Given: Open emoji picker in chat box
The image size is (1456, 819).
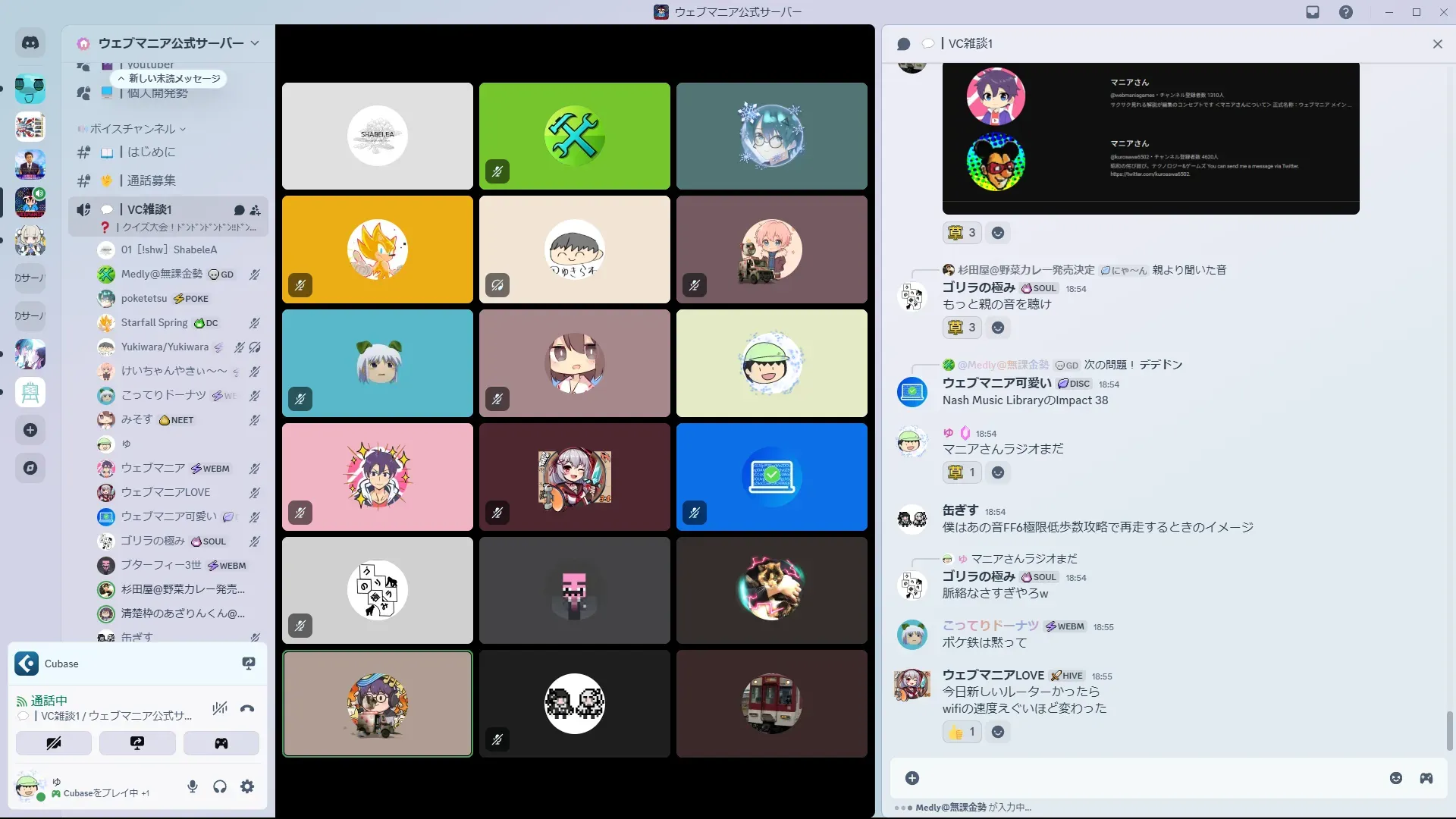Looking at the screenshot, I should (1395, 778).
